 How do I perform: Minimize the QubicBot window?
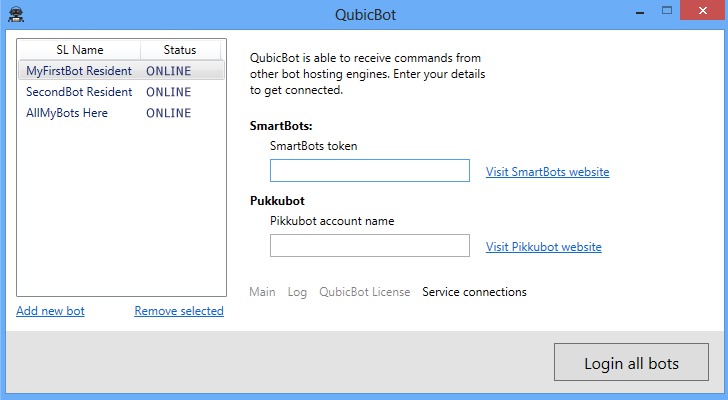640,11
